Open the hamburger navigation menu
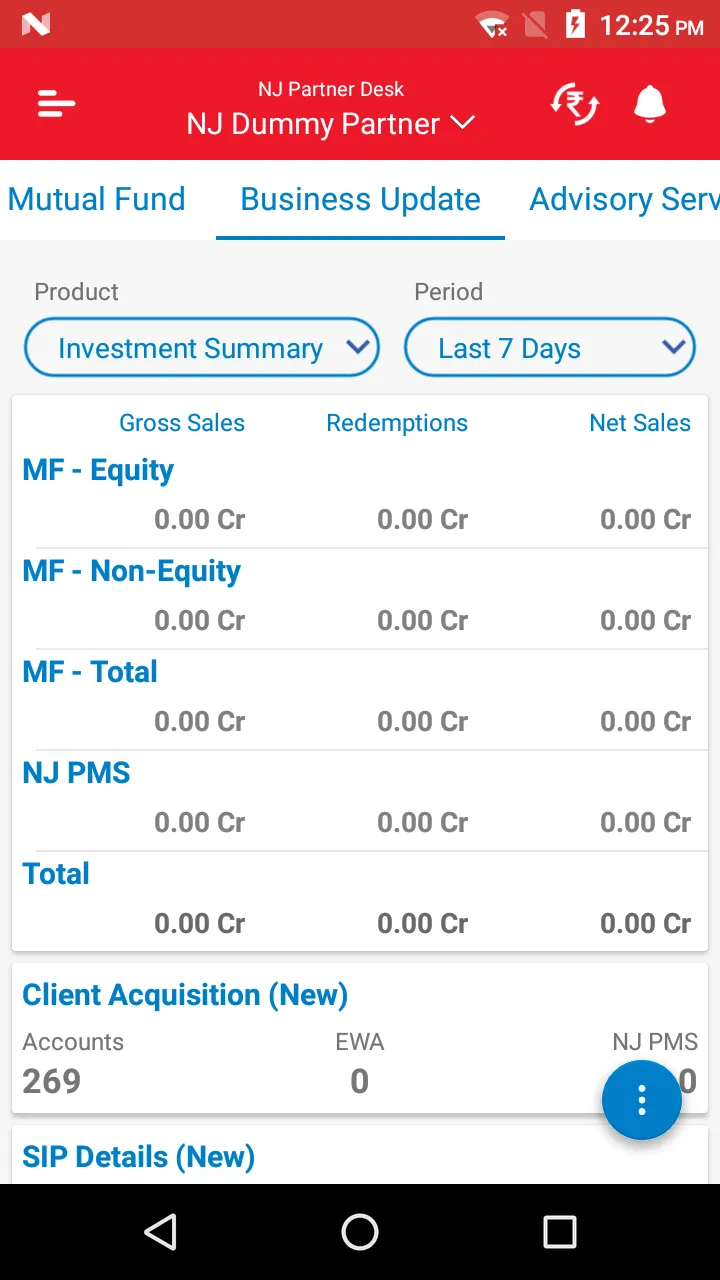 57,104
